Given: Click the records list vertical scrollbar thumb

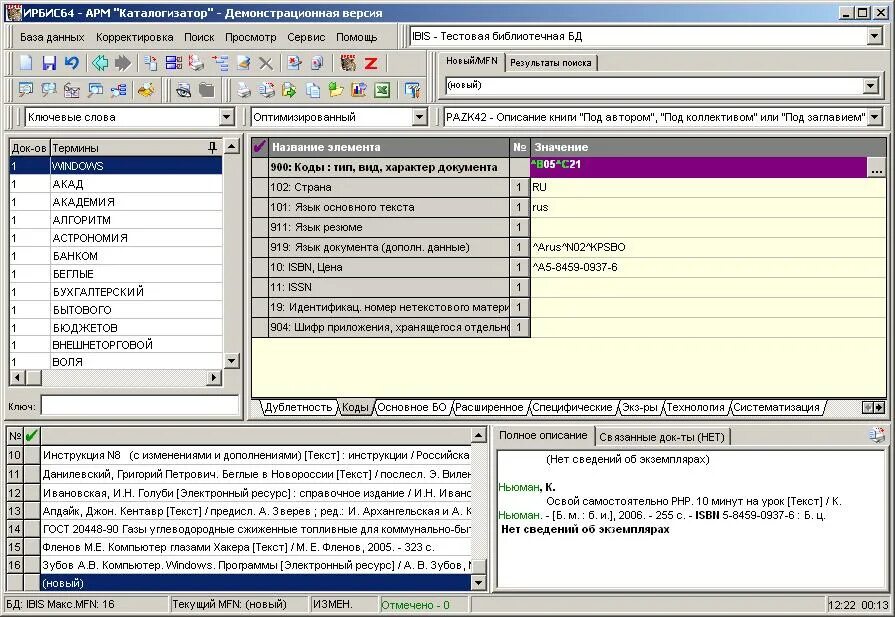Looking at the screenshot, I should pyautogui.click(x=479, y=566).
